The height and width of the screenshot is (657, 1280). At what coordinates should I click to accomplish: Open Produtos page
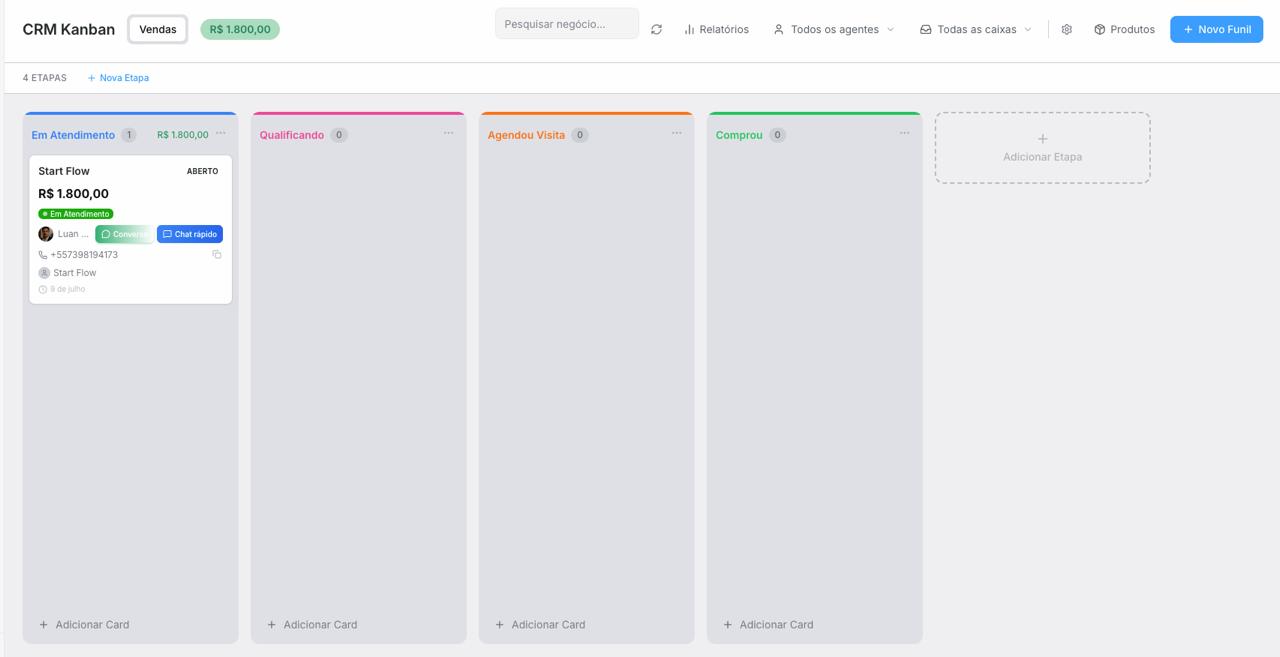pyautogui.click(x=1124, y=29)
